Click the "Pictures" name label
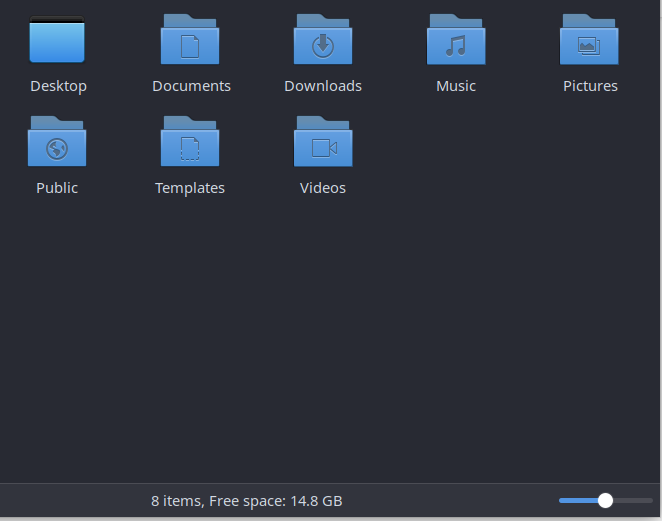The image size is (662, 521). coord(590,86)
